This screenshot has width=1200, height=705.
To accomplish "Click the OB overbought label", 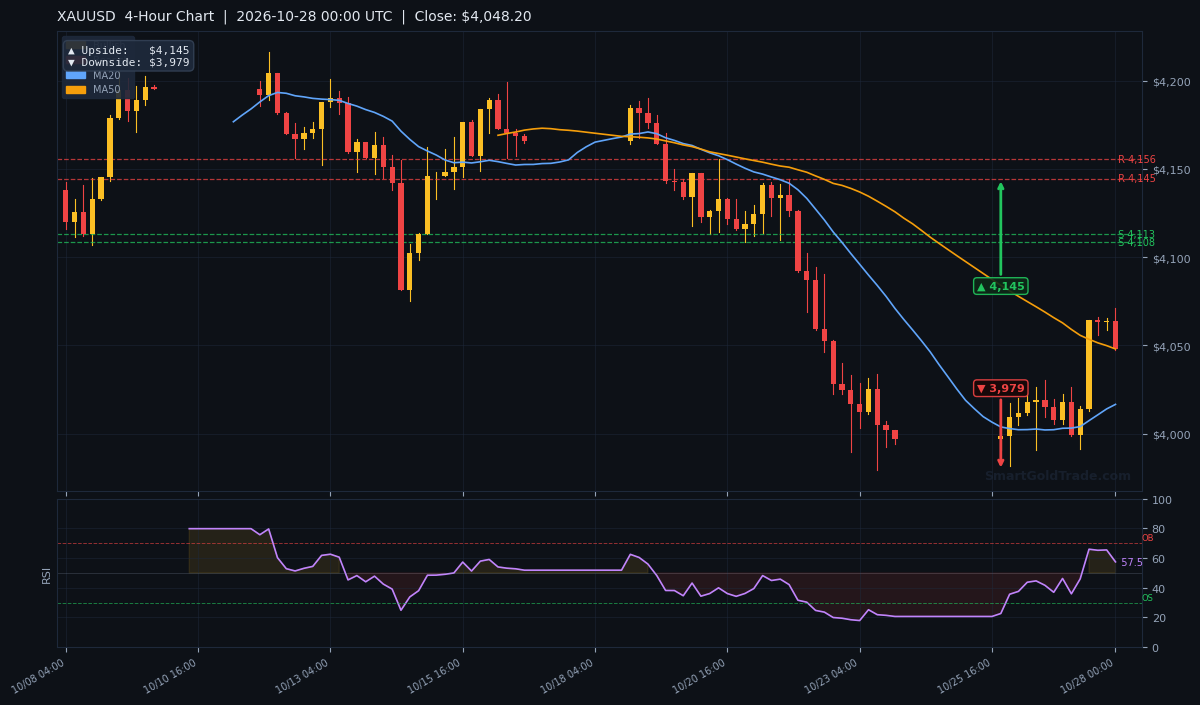I will coord(1147,538).
